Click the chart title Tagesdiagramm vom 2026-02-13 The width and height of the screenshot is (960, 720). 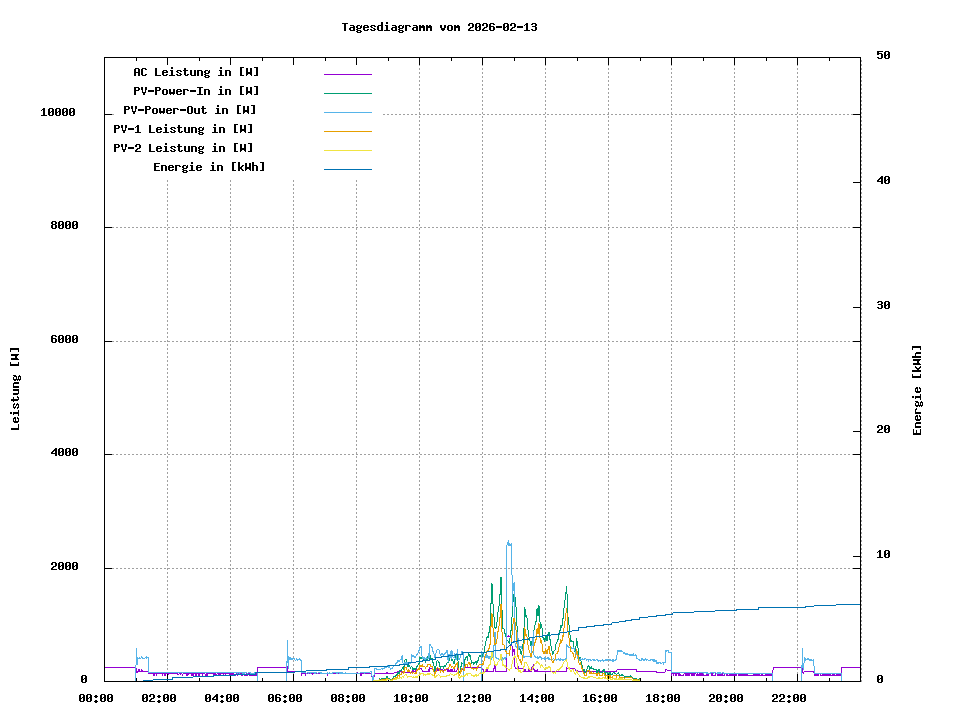click(x=439, y=27)
